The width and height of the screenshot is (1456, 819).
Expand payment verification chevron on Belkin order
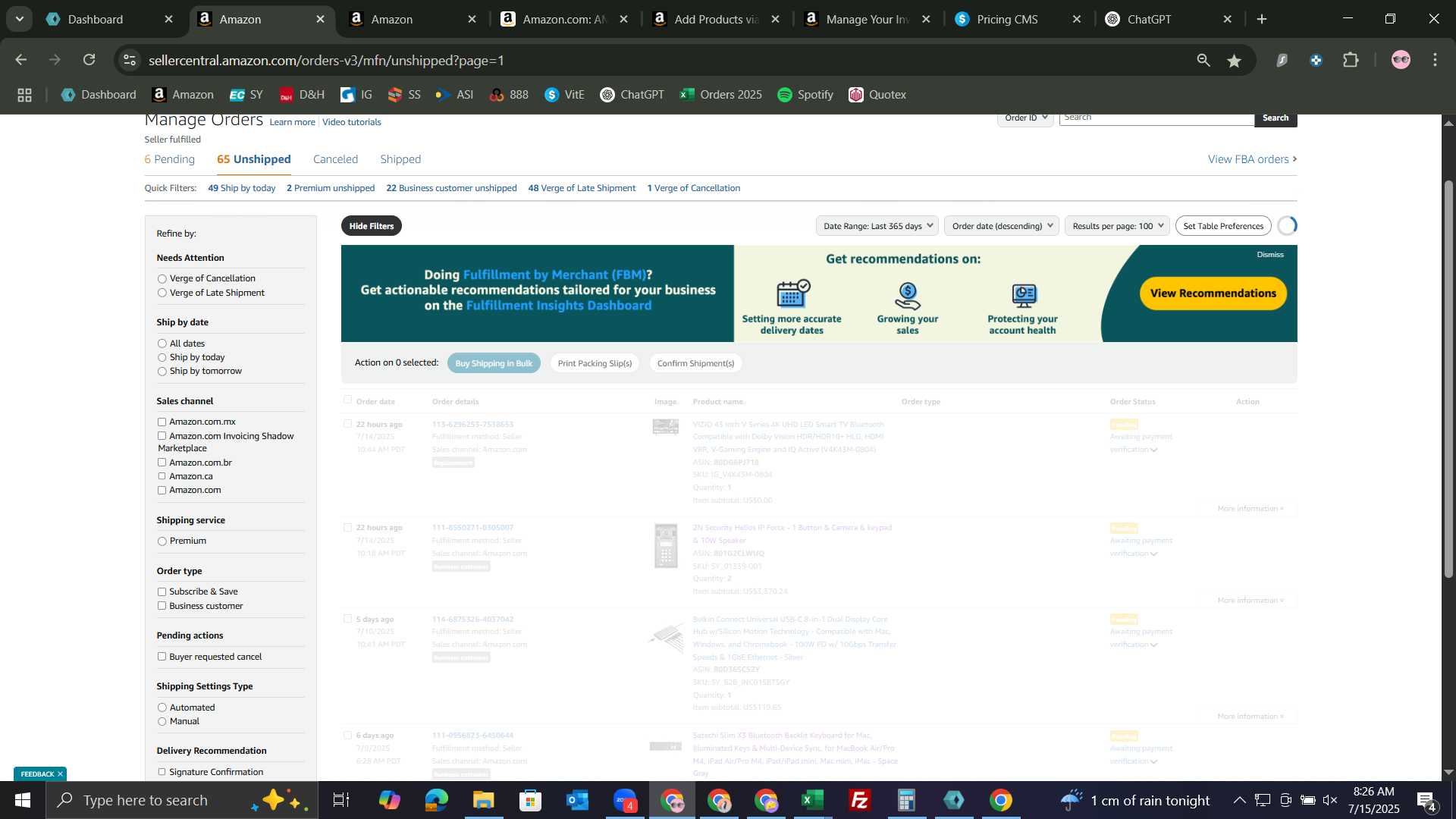tap(1153, 645)
